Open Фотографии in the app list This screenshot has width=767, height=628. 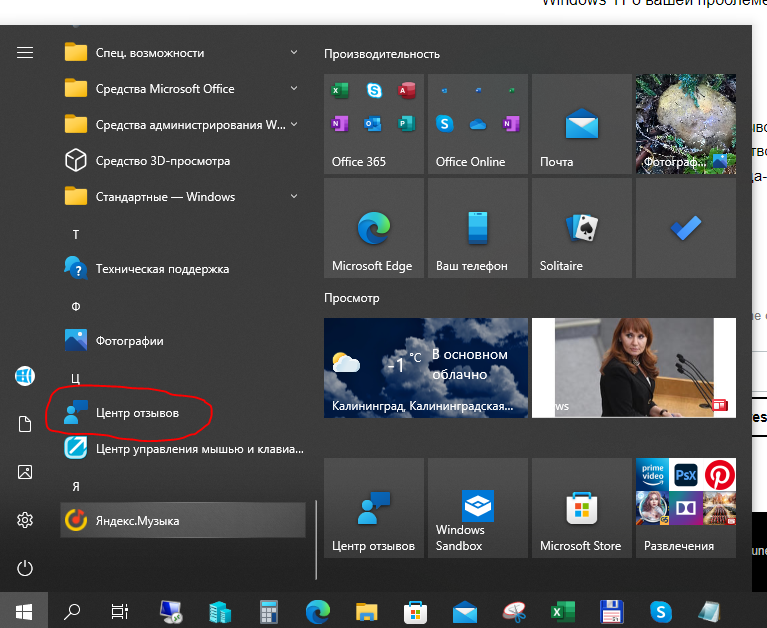click(x=183, y=340)
